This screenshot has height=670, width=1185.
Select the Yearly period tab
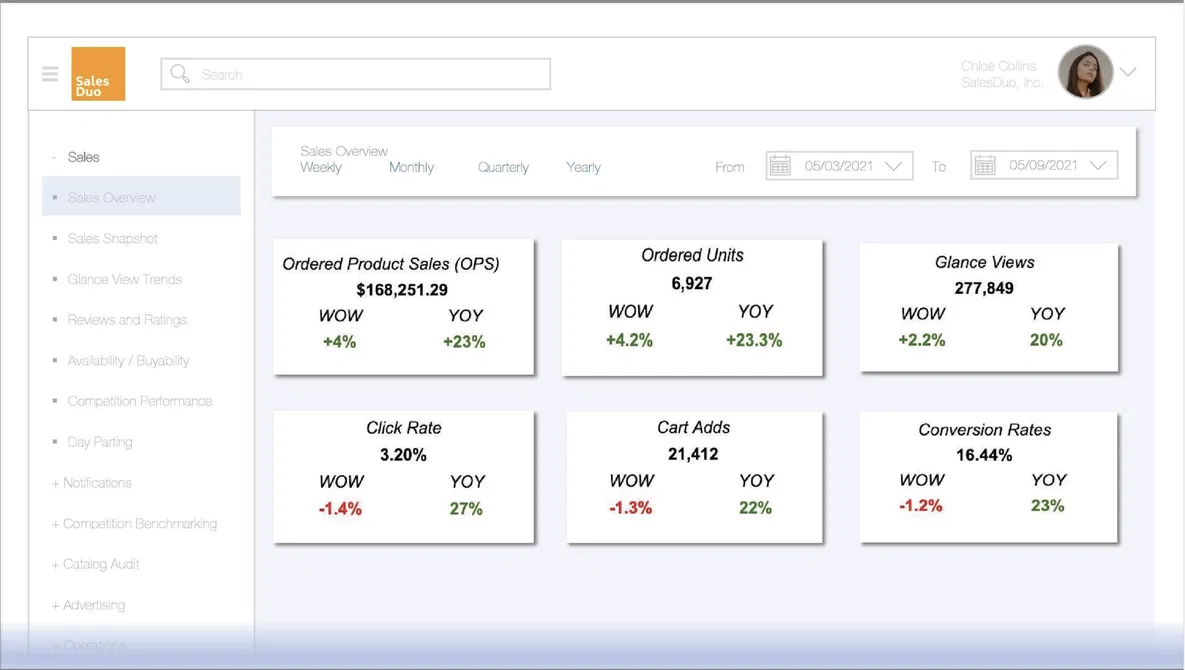click(583, 168)
